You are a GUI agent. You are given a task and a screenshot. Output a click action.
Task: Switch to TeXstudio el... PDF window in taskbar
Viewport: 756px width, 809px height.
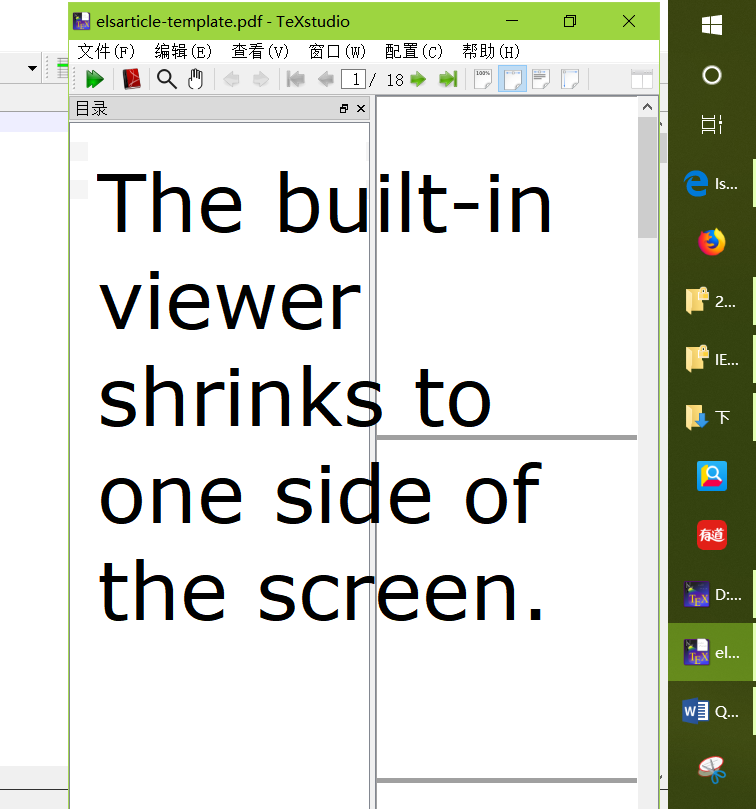tap(712, 652)
